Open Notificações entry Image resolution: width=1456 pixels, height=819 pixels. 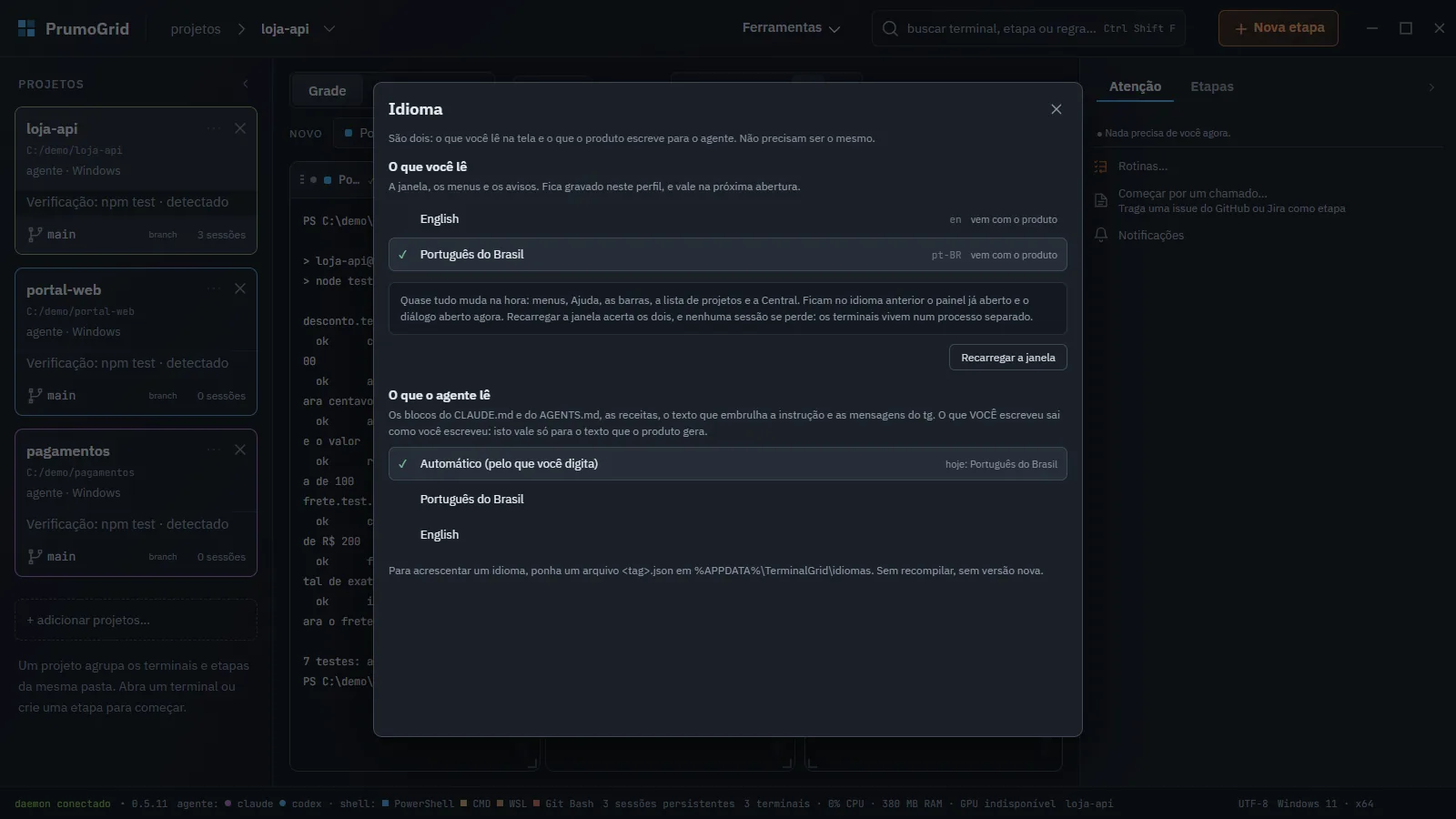click(1151, 236)
